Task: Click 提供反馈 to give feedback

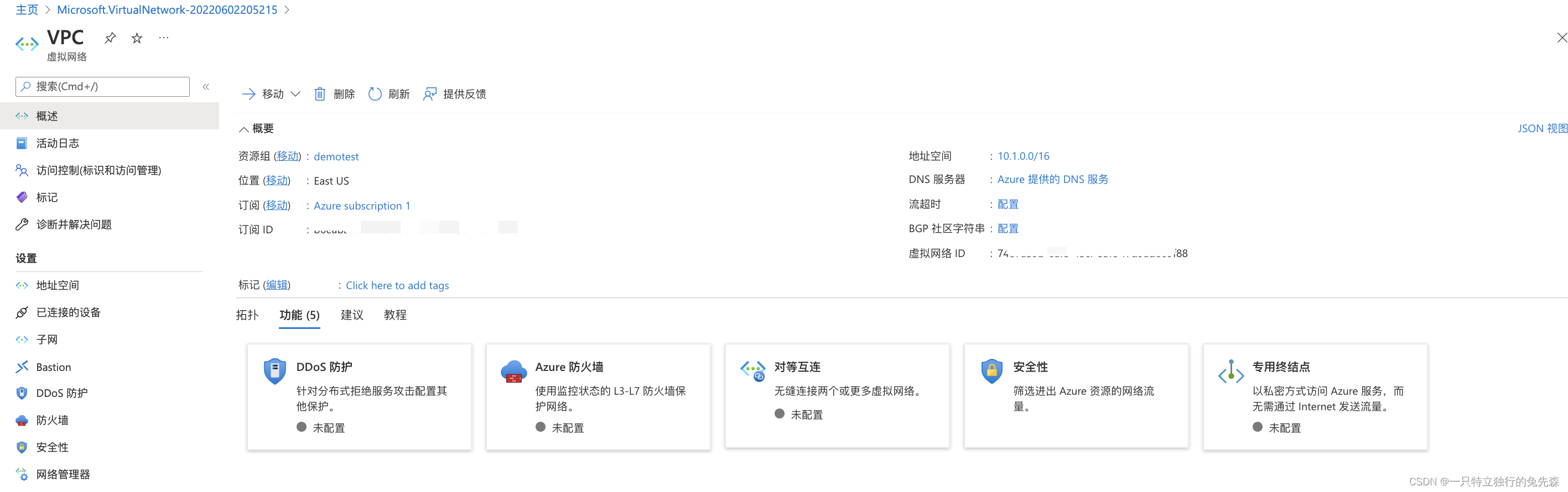Action: [x=455, y=95]
